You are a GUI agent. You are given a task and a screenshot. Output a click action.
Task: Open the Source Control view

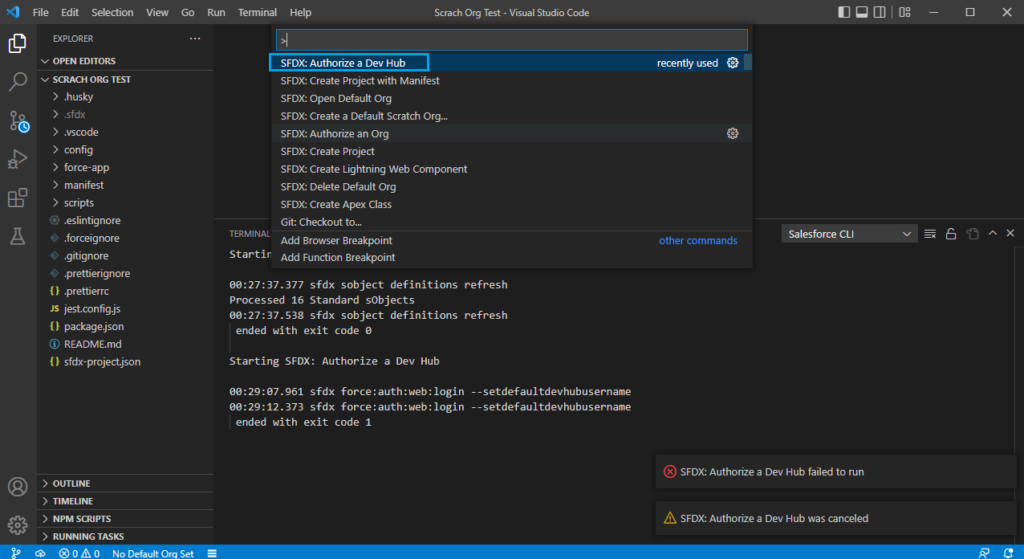[x=18, y=121]
